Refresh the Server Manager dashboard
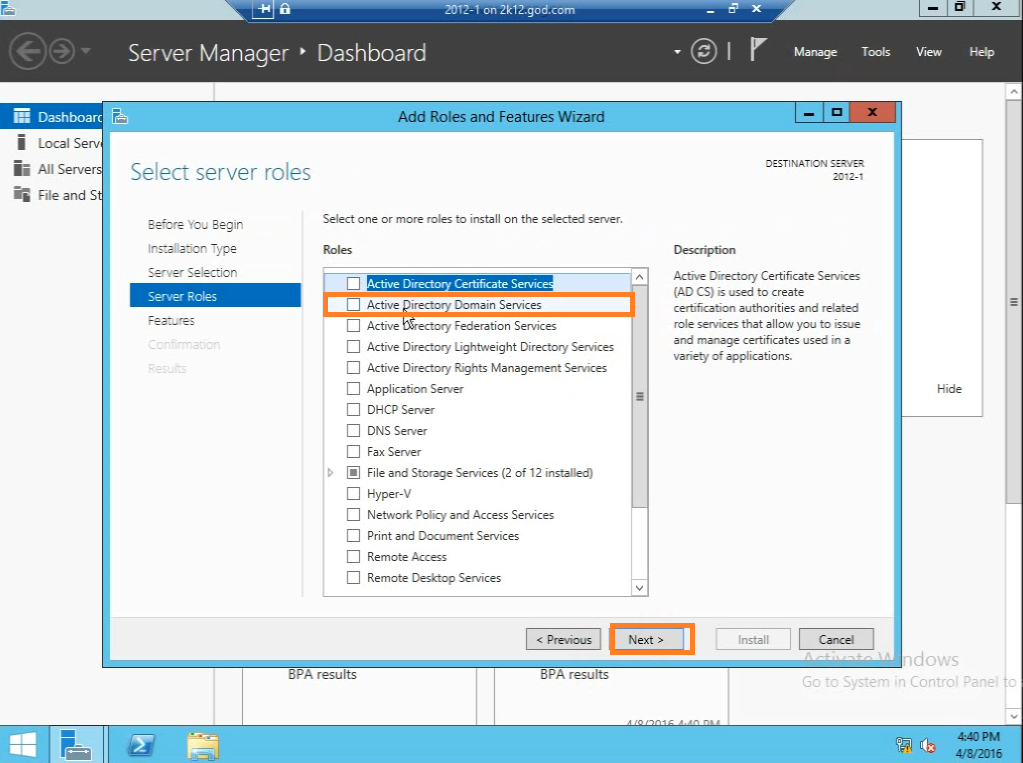Viewport: 1023px width, 763px height. coord(704,52)
